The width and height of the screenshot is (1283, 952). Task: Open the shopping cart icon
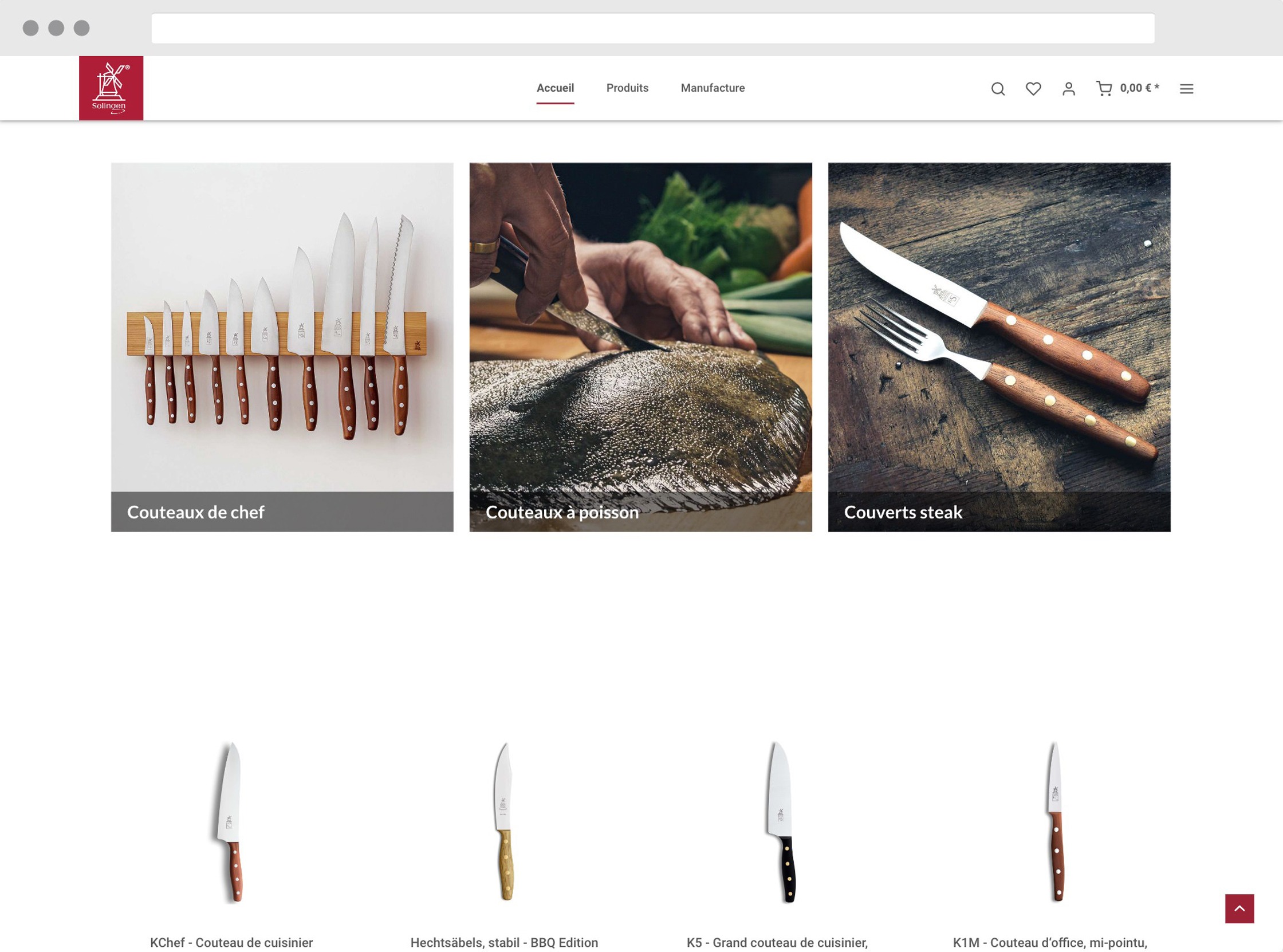tap(1103, 89)
